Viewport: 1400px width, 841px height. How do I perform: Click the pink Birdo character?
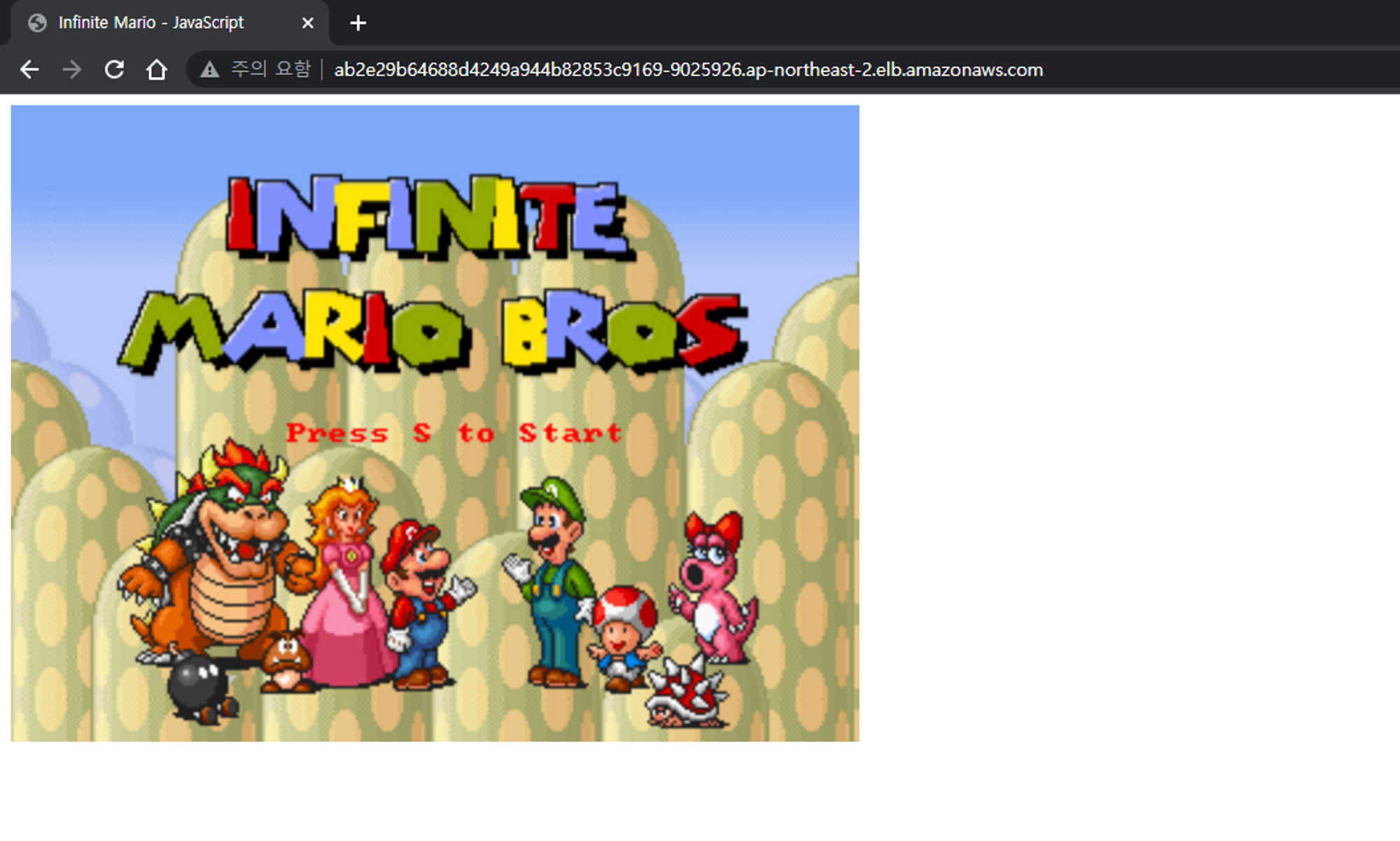pyautogui.click(x=714, y=588)
